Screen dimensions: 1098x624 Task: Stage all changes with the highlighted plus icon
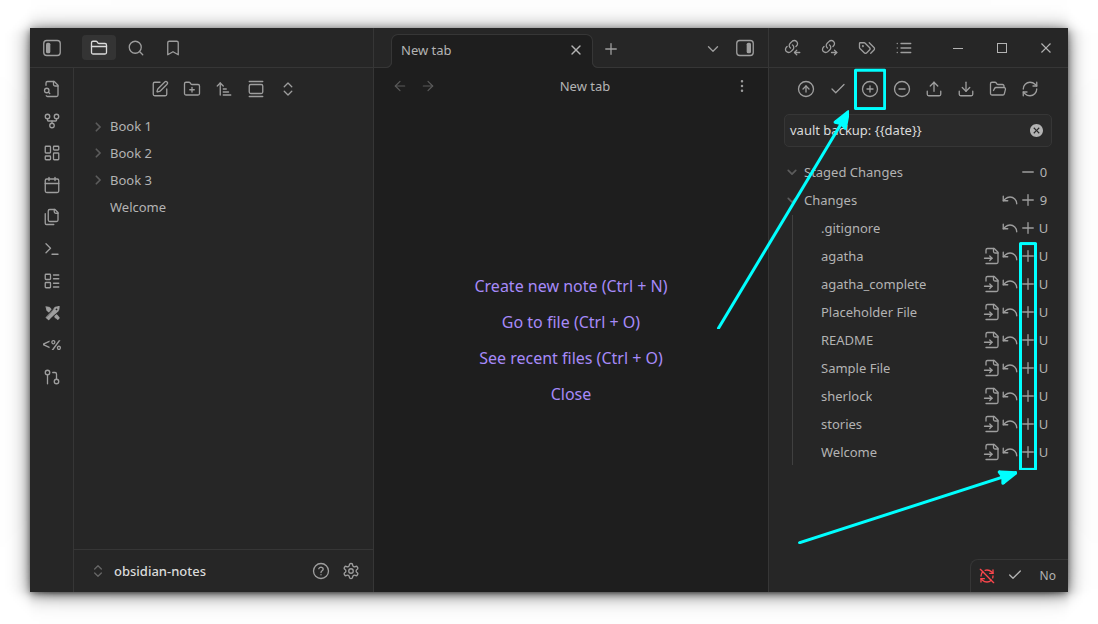pos(869,89)
